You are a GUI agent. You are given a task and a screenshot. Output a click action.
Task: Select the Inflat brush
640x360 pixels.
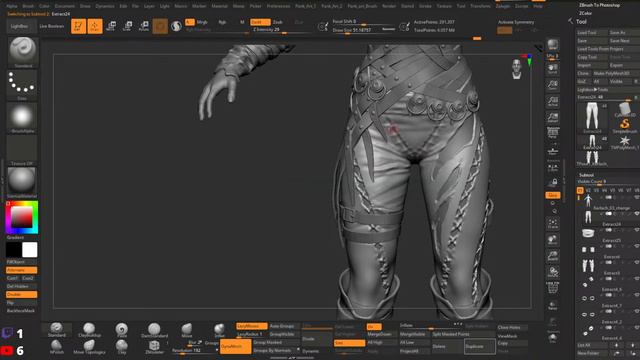click(x=219, y=330)
